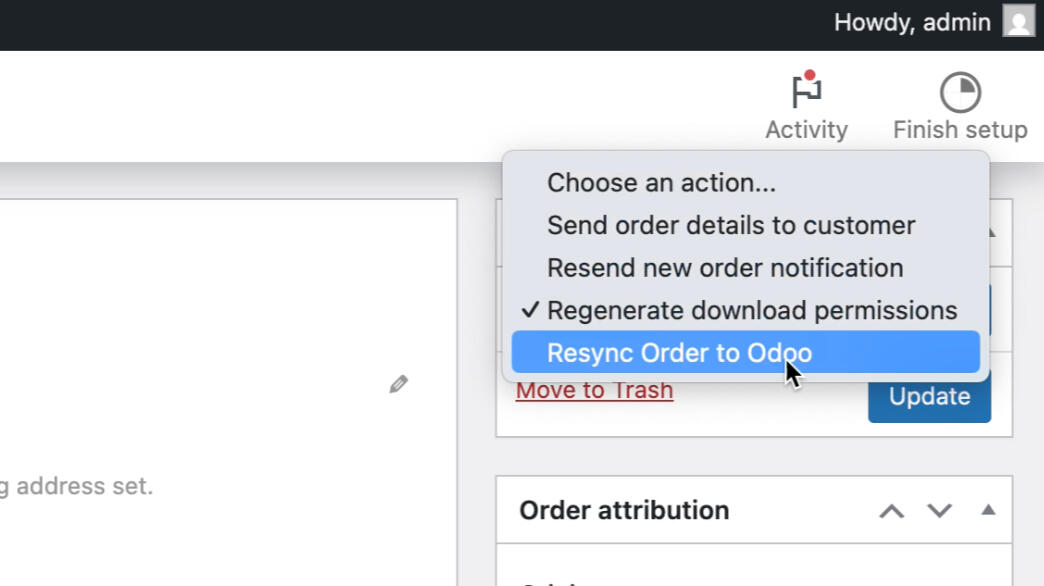Select 'Resync Order to Odoo' action
This screenshot has width=1044, height=586.
(679, 353)
